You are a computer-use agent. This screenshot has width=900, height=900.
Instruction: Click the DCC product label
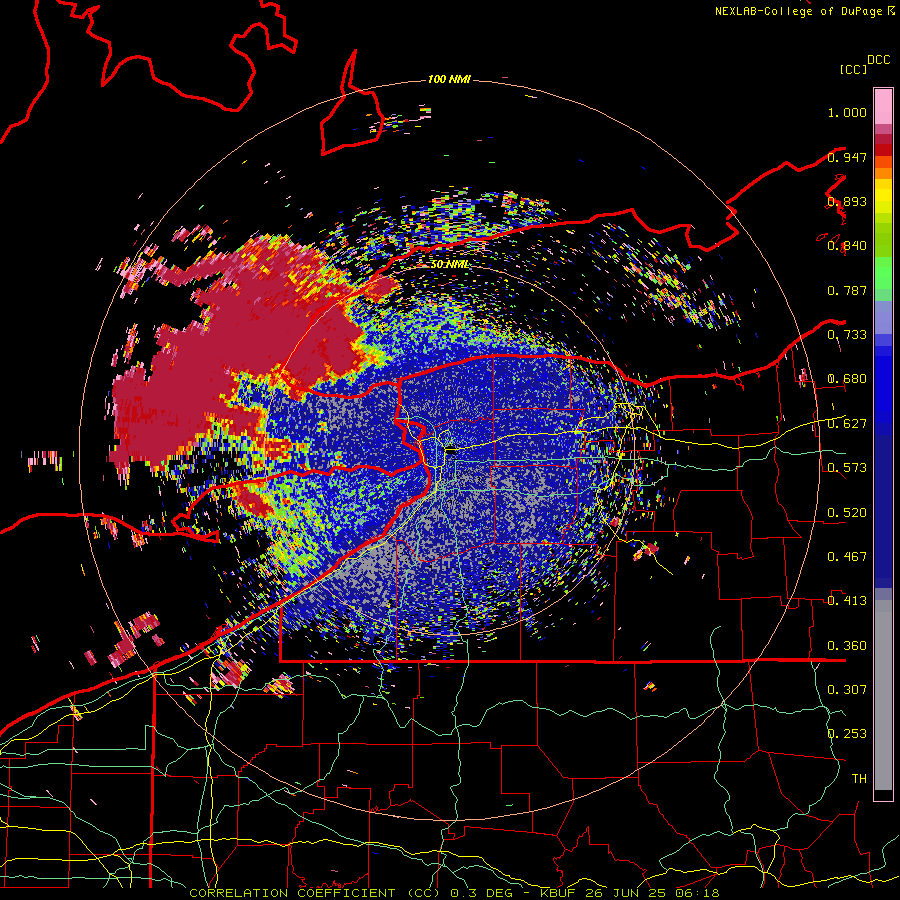tap(879, 60)
